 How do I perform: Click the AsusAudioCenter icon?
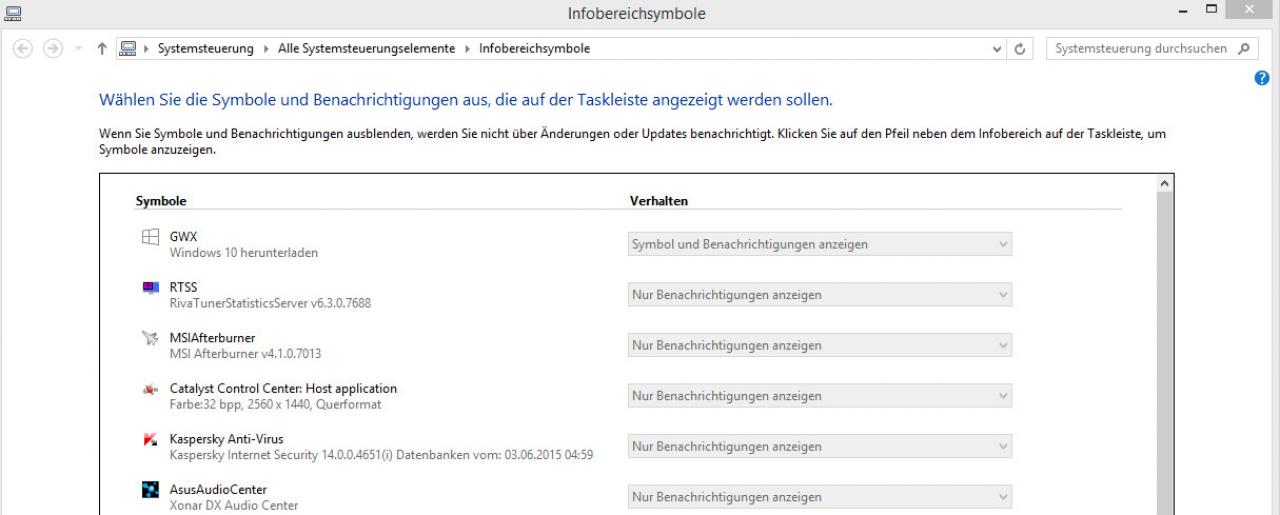(x=150, y=490)
